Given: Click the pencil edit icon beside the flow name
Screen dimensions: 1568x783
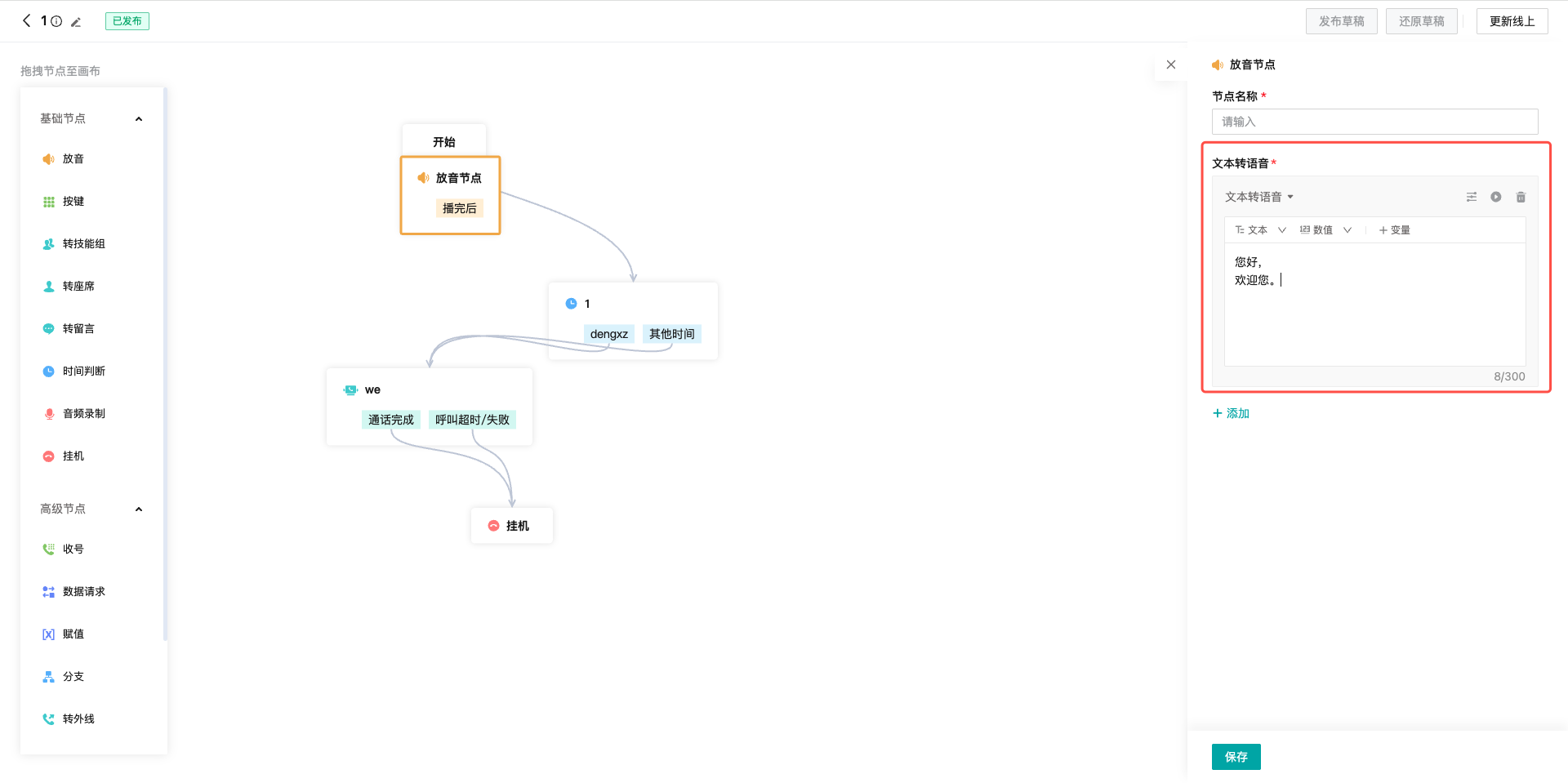Looking at the screenshot, I should pos(76,22).
